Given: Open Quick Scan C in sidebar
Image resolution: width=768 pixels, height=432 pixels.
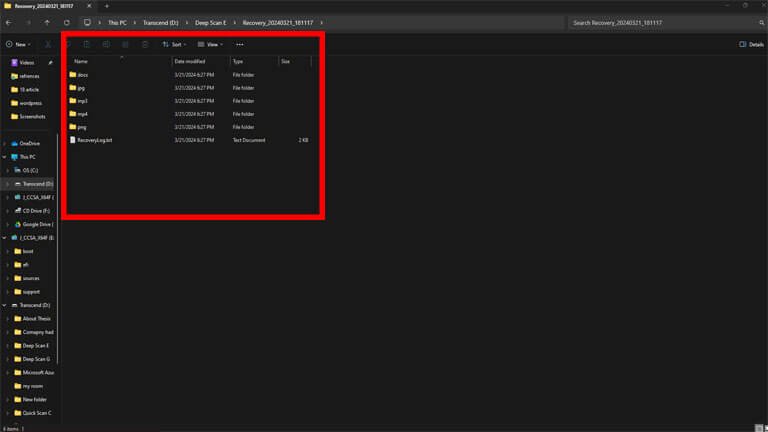Looking at the screenshot, I should (36, 413).
